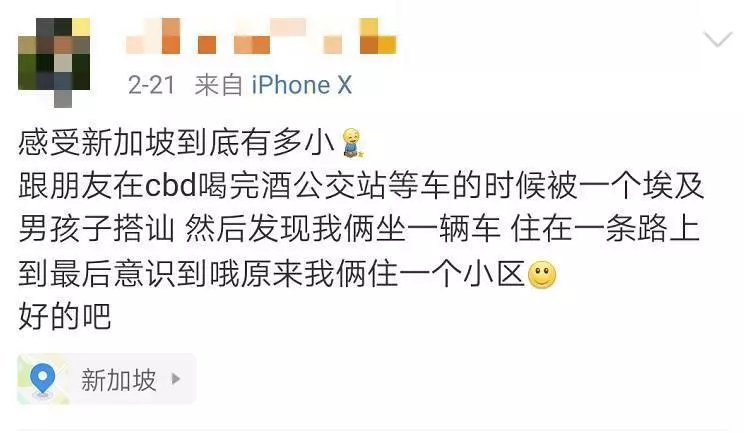Click the smiley emoji after 小区
The width and height of the screenshot is (744, 433).
(542, 275)
